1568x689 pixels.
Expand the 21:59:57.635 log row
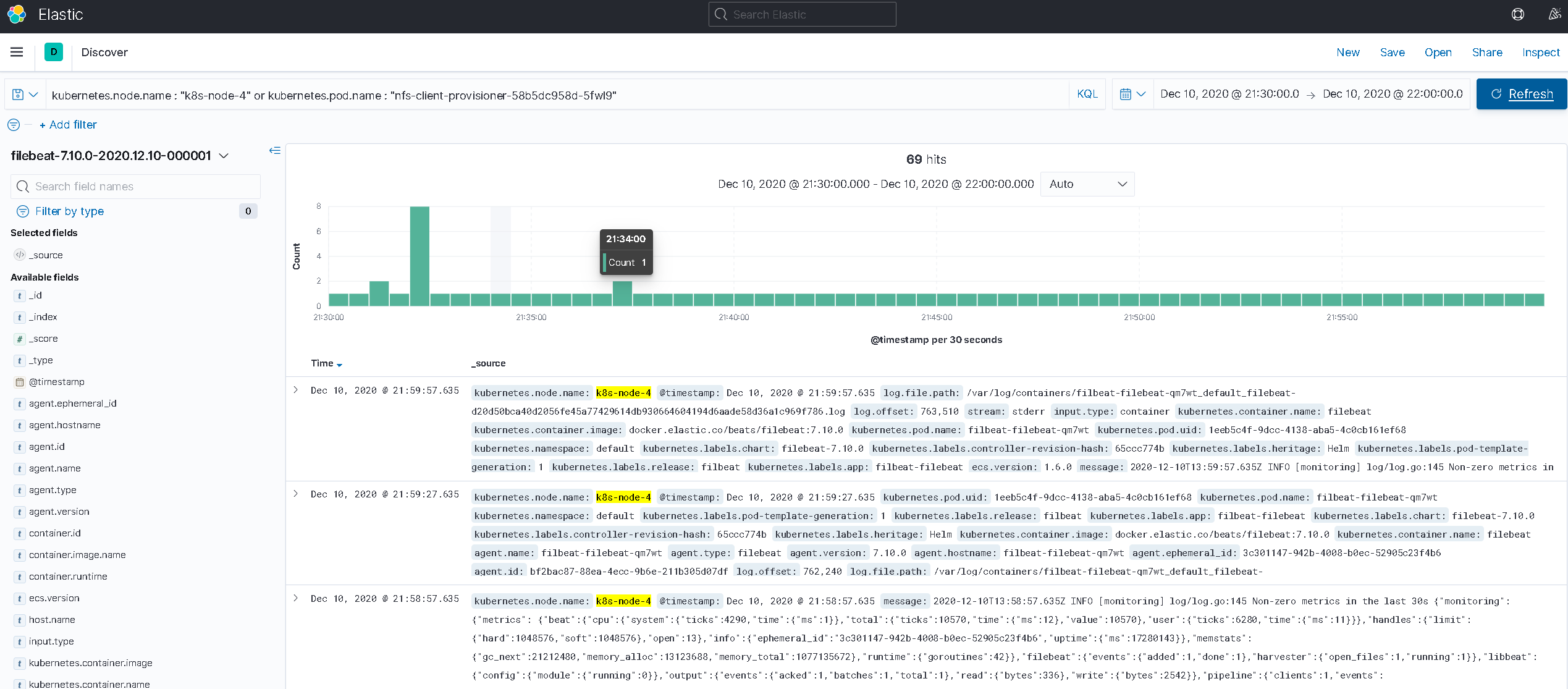[296, 390]
